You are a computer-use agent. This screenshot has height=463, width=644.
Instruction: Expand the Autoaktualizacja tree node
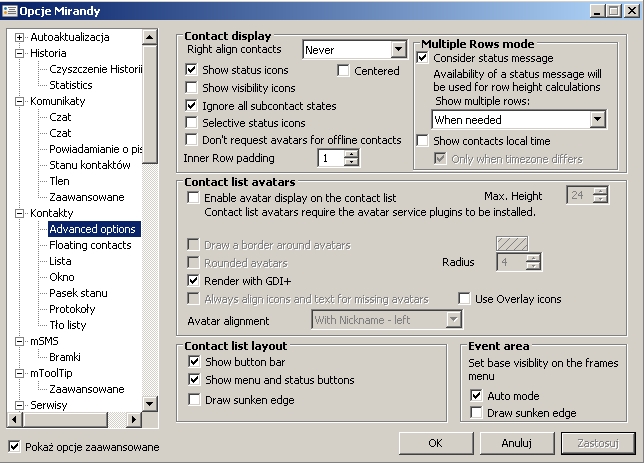point(20,37)
